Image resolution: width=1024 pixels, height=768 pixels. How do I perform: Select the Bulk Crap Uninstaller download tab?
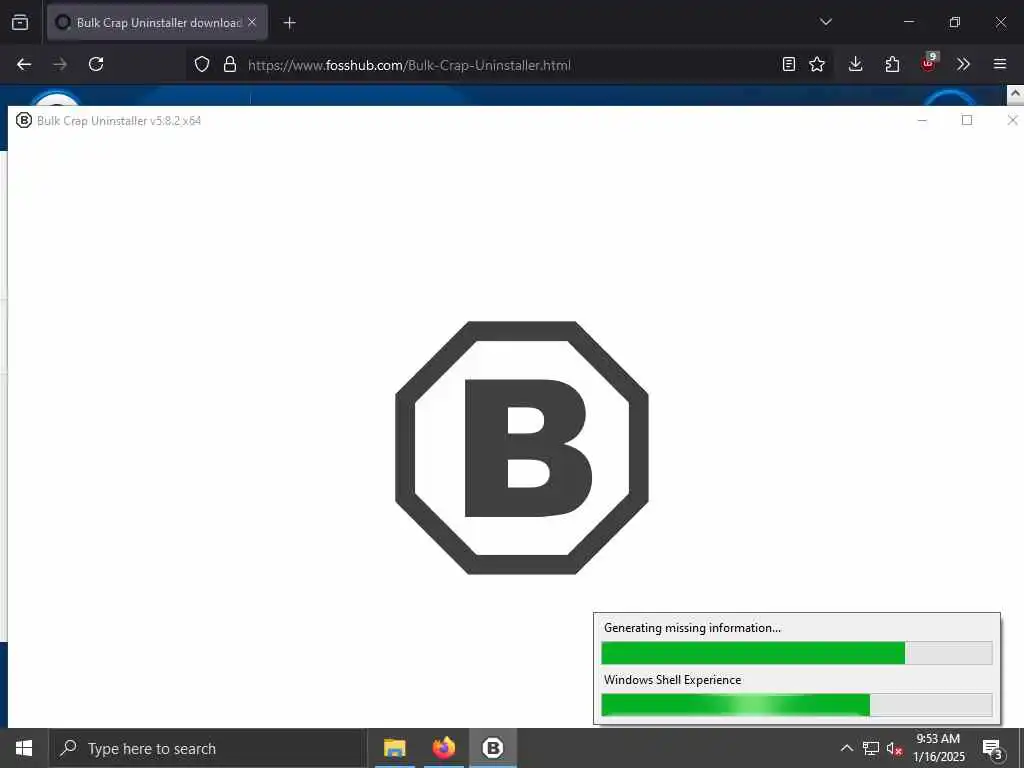(157, 22)
